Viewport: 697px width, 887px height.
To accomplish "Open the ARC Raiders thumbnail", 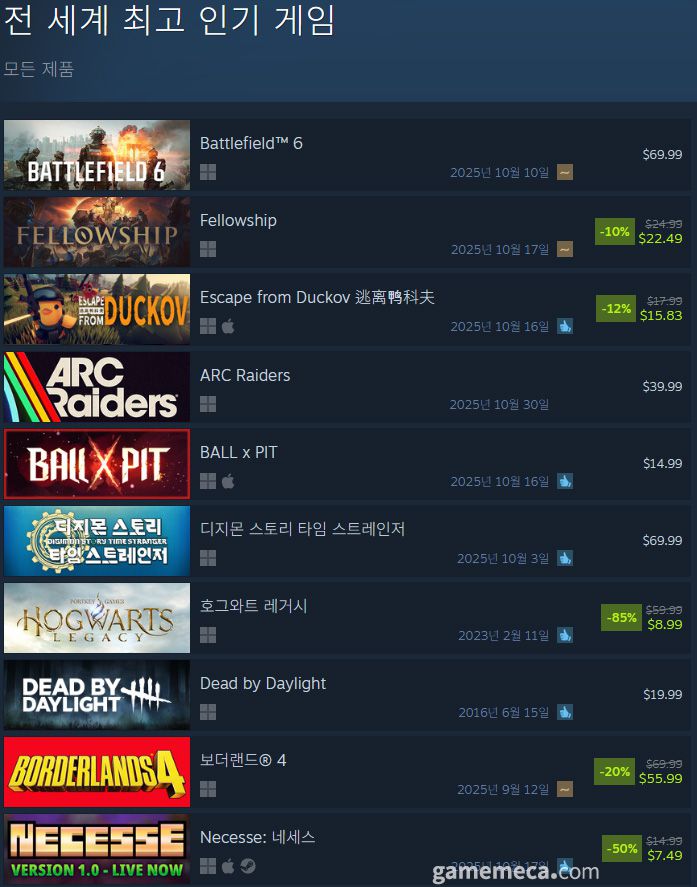I will pos(97,387).
